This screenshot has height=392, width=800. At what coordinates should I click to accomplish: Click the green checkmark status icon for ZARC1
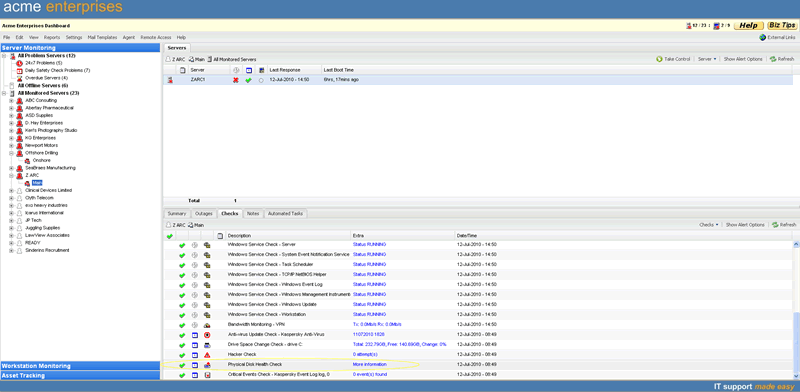(x=248, y=80)
